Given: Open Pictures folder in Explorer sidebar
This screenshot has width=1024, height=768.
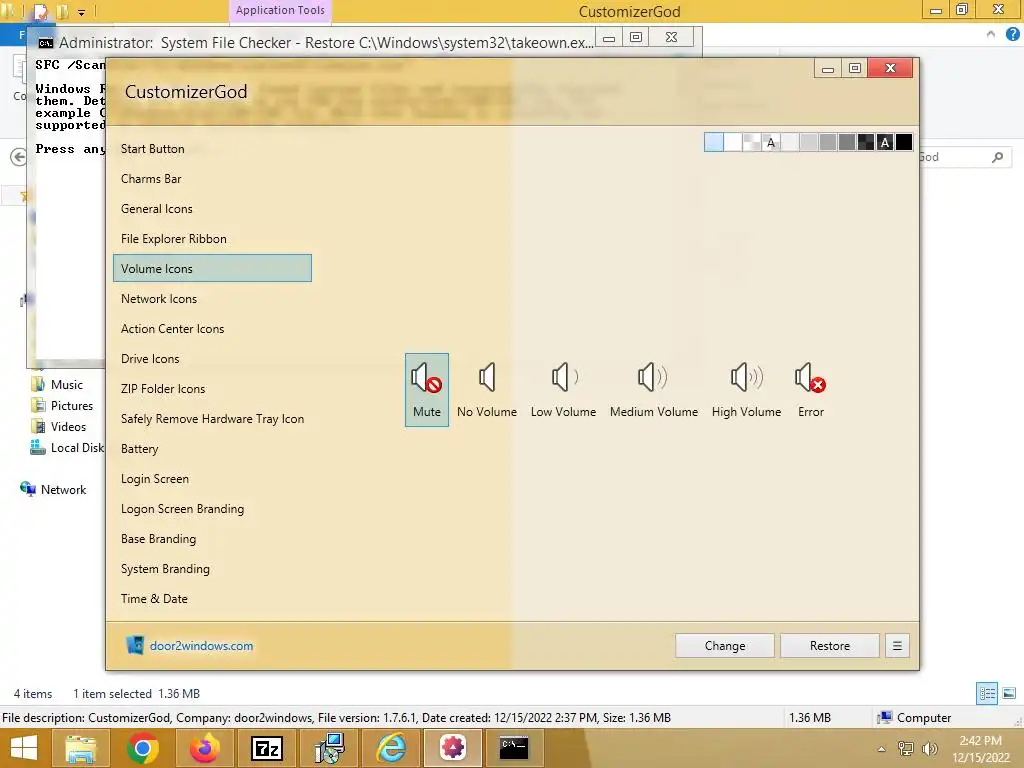Looking at the screenshot, I should (63, 406).
